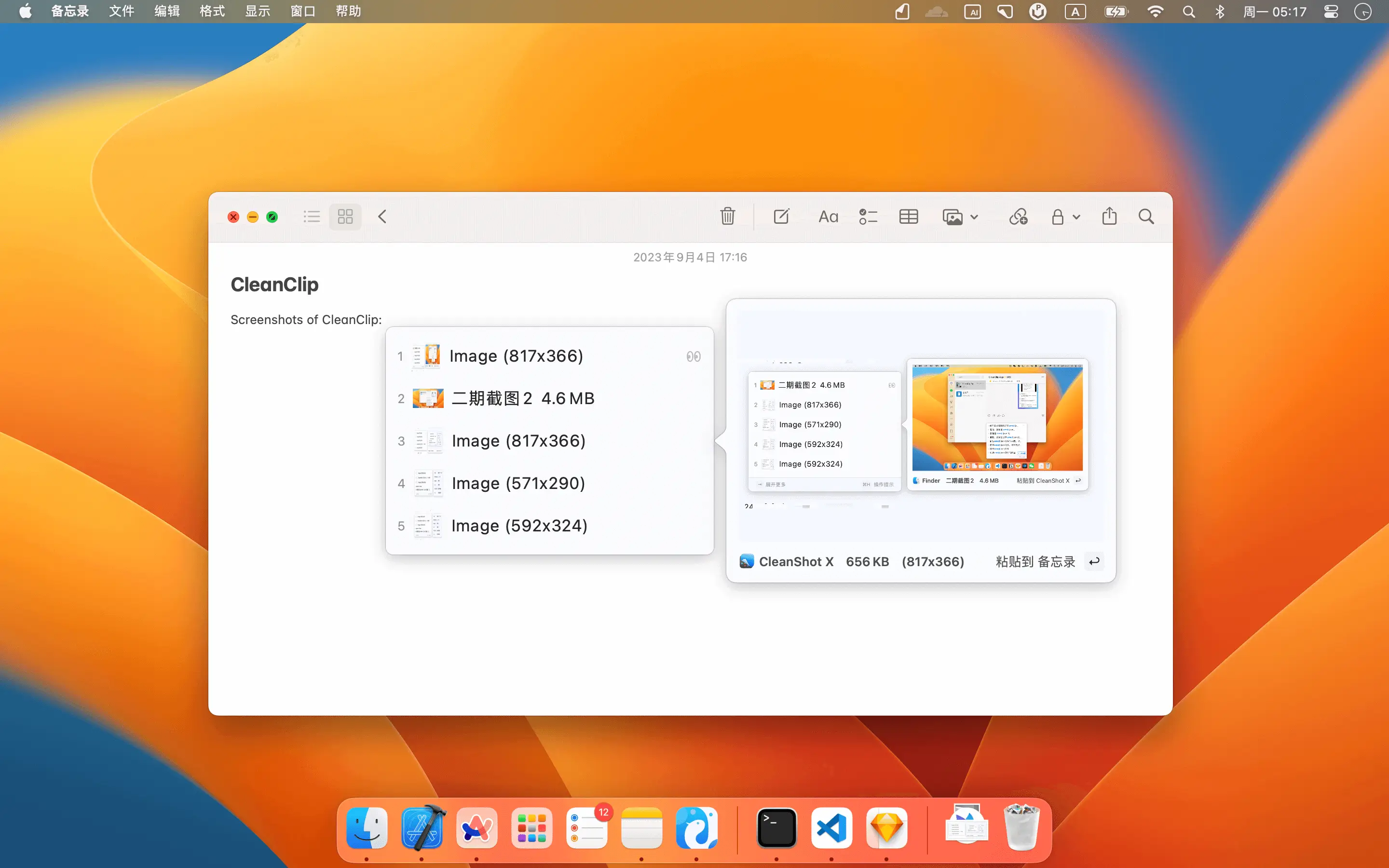
Task: Delete the note with trash icon
Action: pyautogui.click(x=727, y=217)
